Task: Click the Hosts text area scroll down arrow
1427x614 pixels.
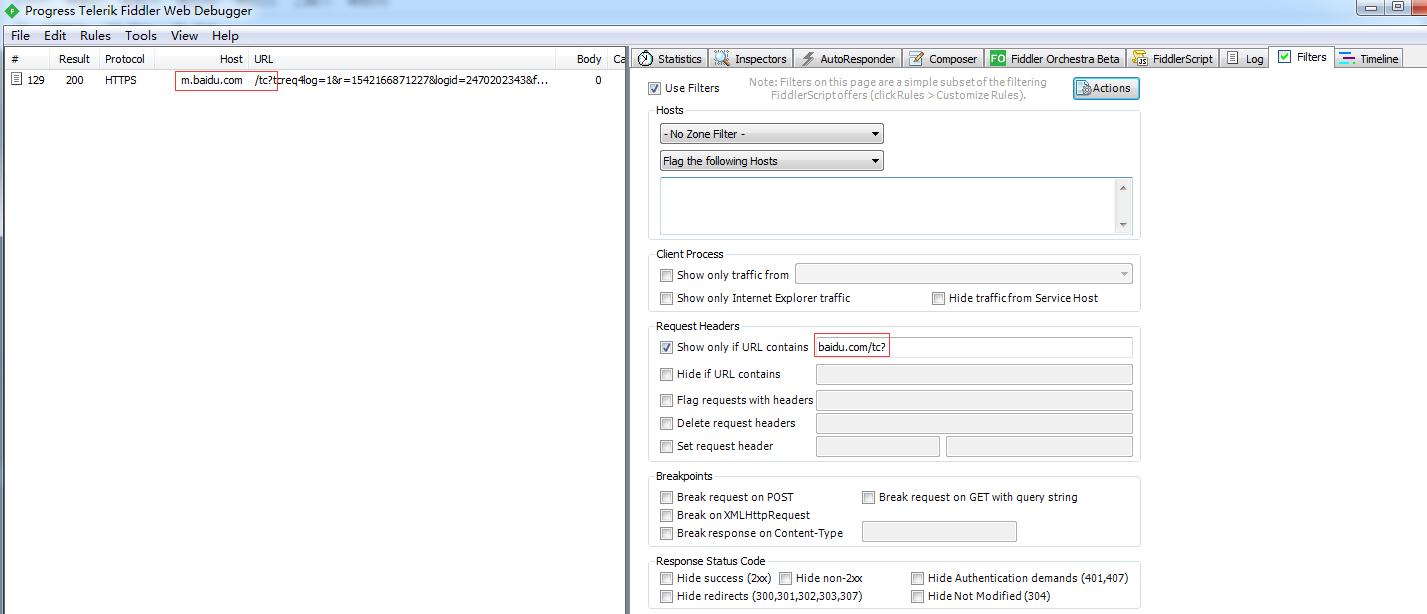Action: 1124,225
